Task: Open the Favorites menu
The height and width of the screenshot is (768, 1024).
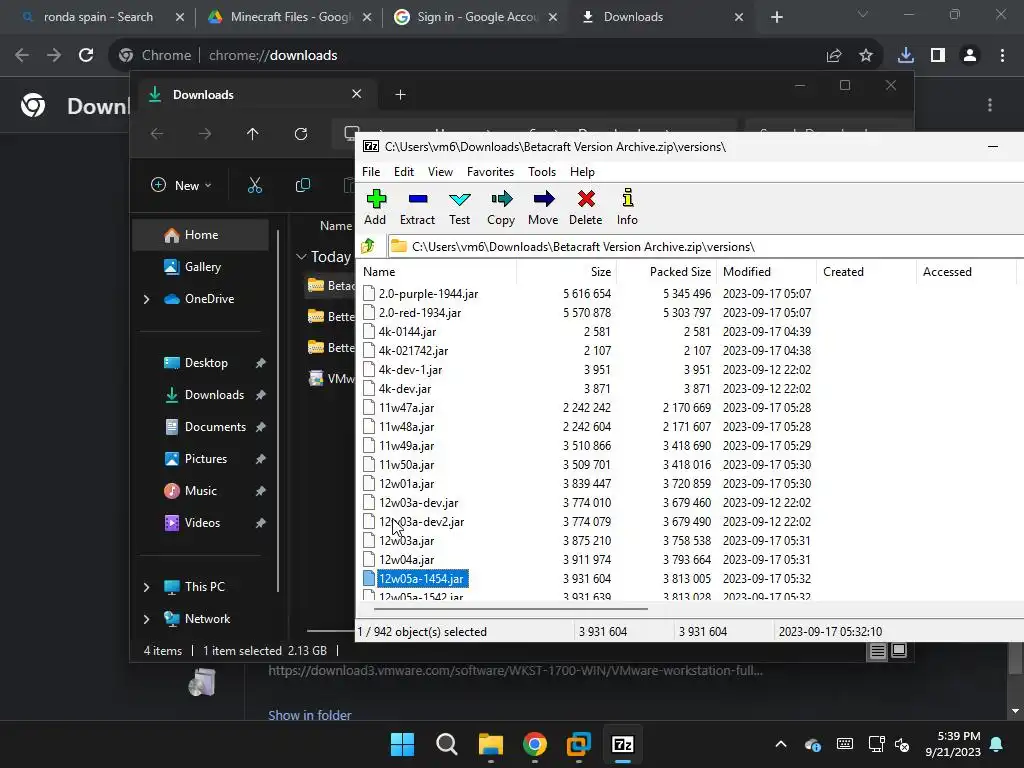Action: click(490, 172)
